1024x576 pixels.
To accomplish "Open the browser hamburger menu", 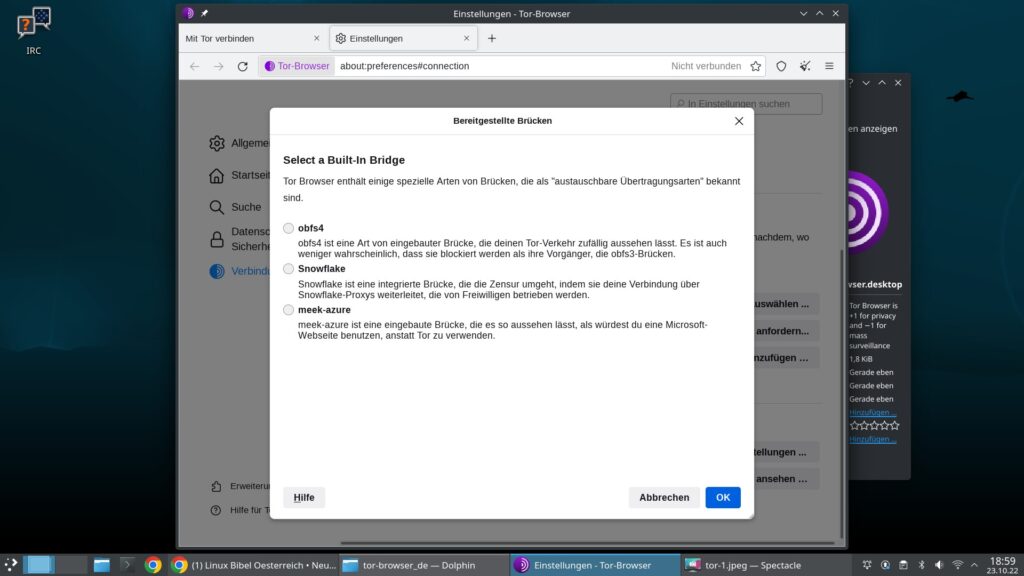I will 829,66.
